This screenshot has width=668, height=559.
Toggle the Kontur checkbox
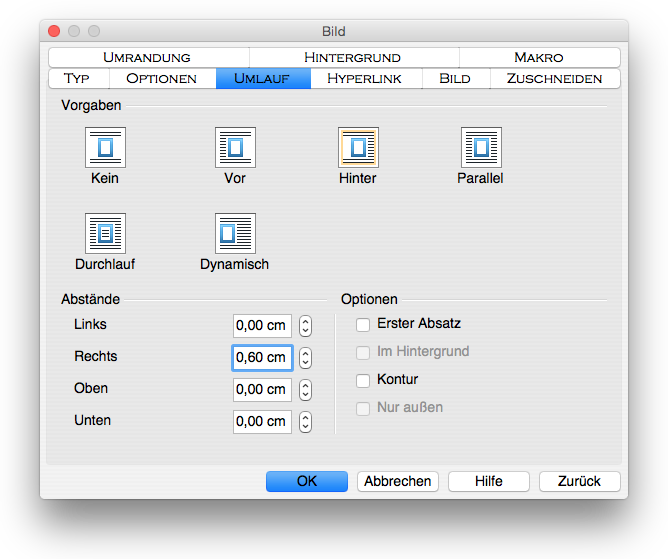coord(363,380)
